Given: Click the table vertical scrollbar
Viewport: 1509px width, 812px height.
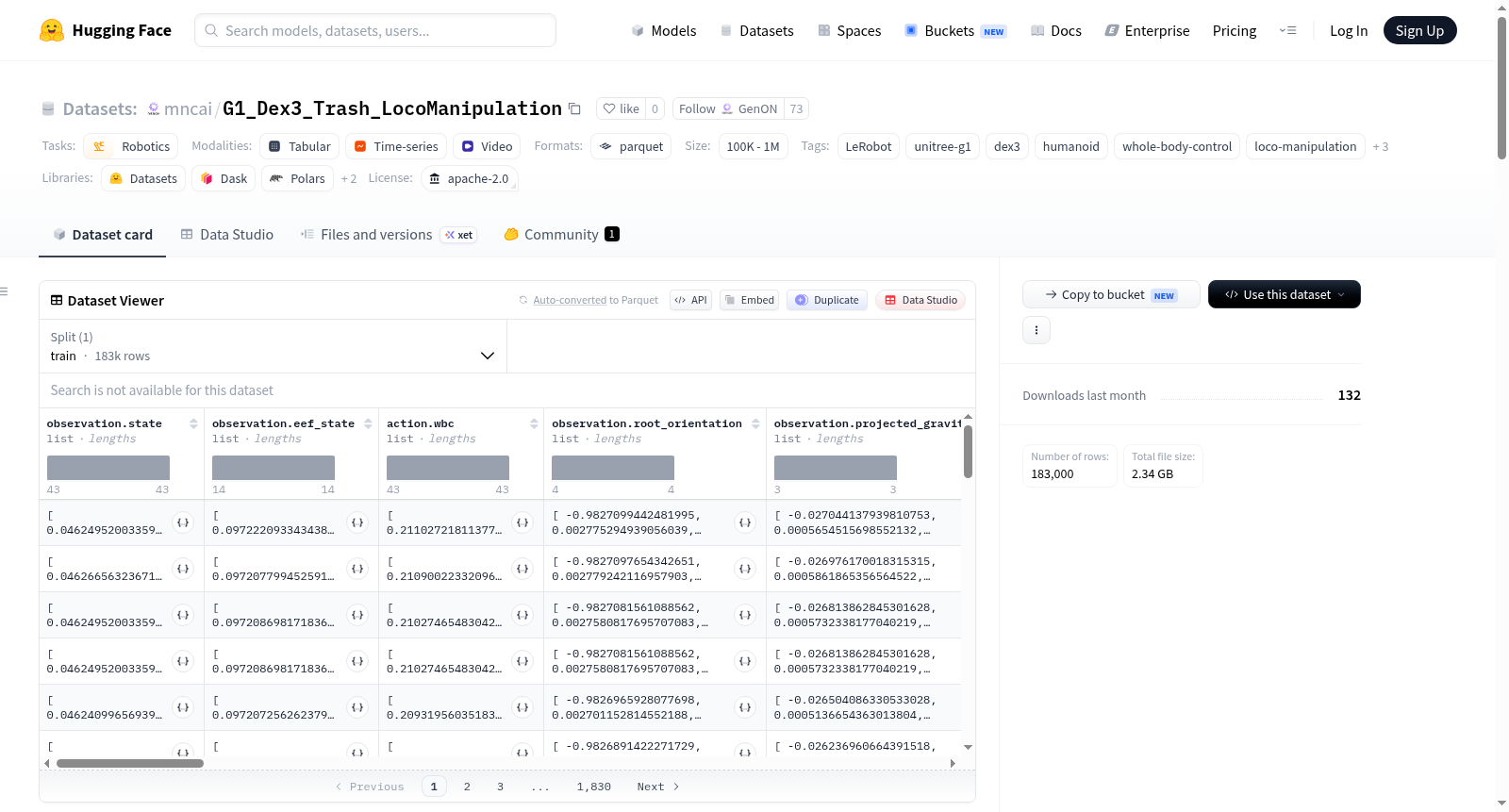Looking at the screenshot, I should (968, 451).
